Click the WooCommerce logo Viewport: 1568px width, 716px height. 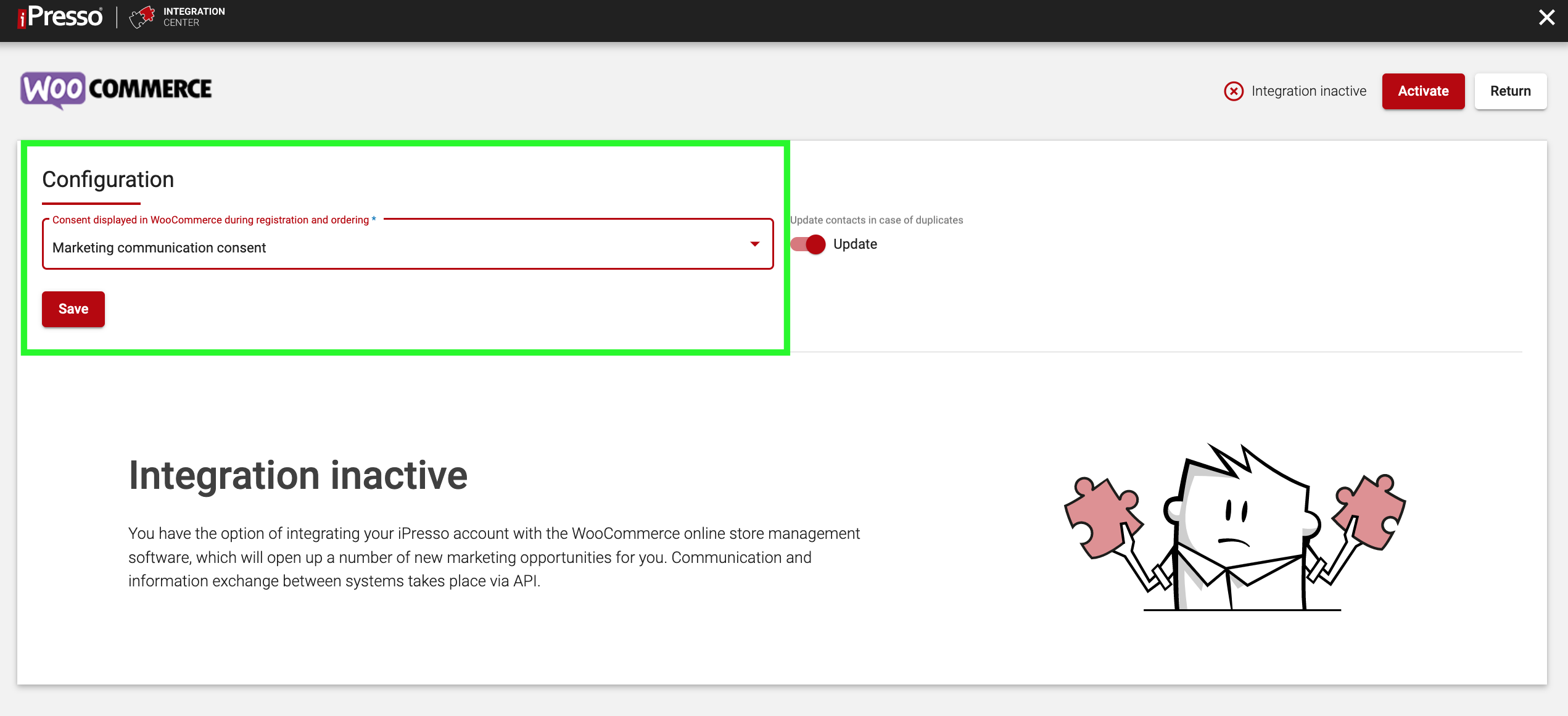(116, 90)
